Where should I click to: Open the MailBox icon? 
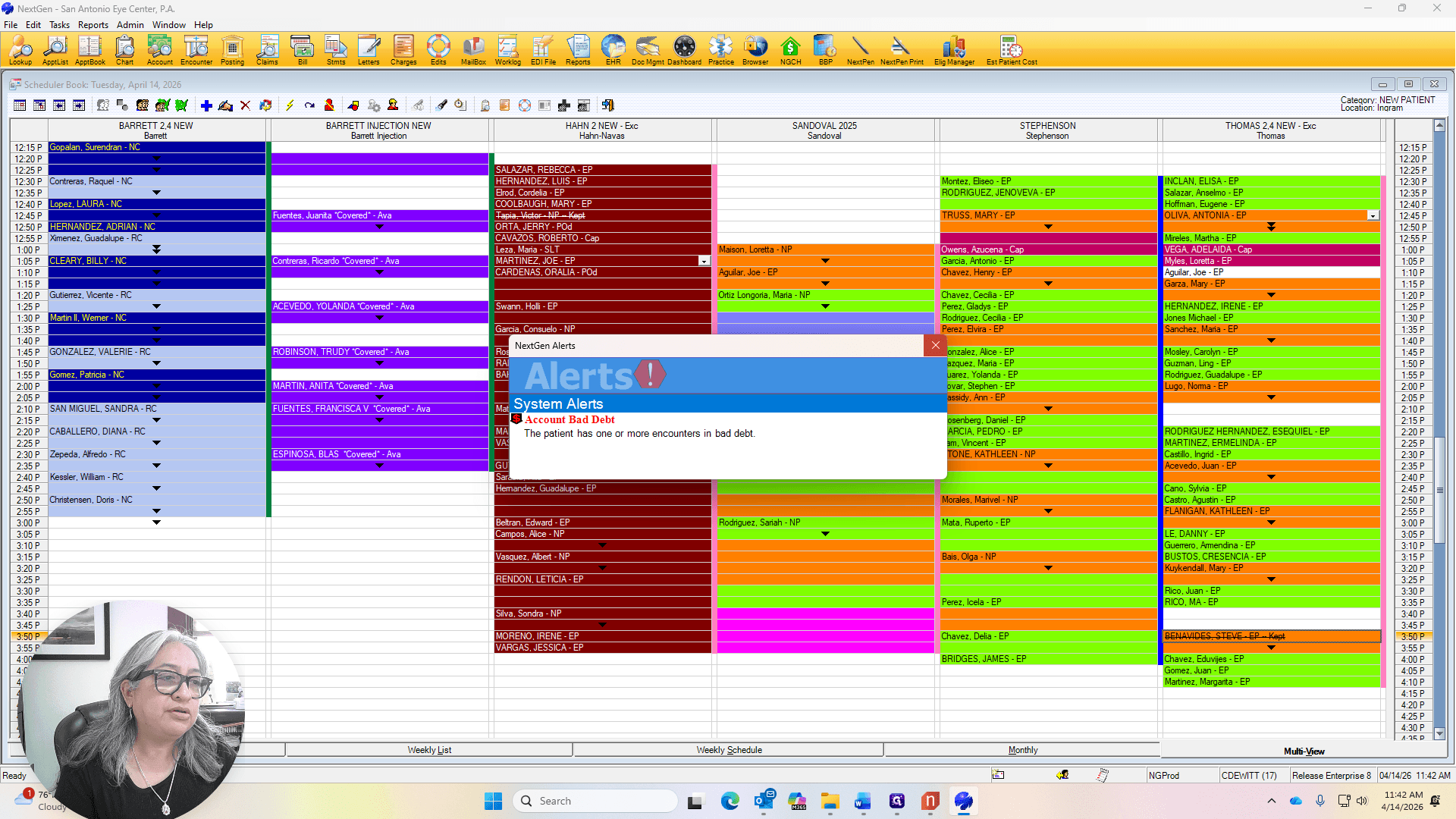click(473, 50)
